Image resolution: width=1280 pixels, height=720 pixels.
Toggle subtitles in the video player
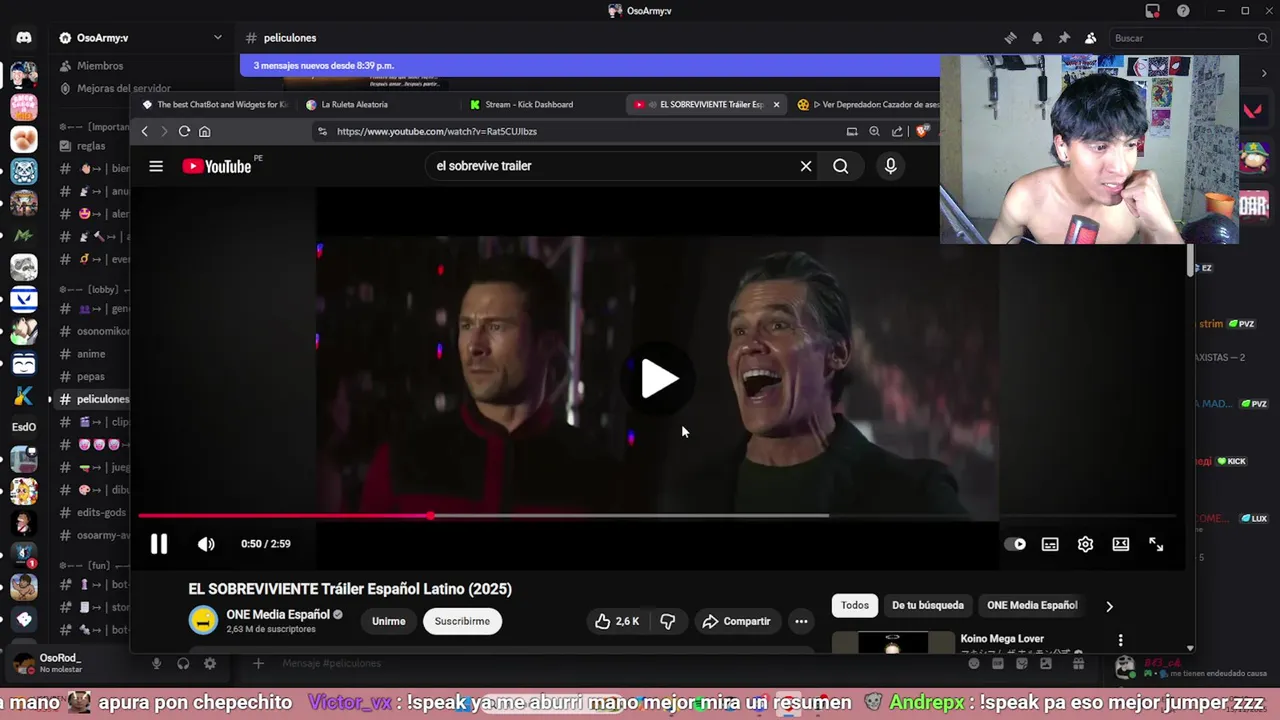[1050, 544]
